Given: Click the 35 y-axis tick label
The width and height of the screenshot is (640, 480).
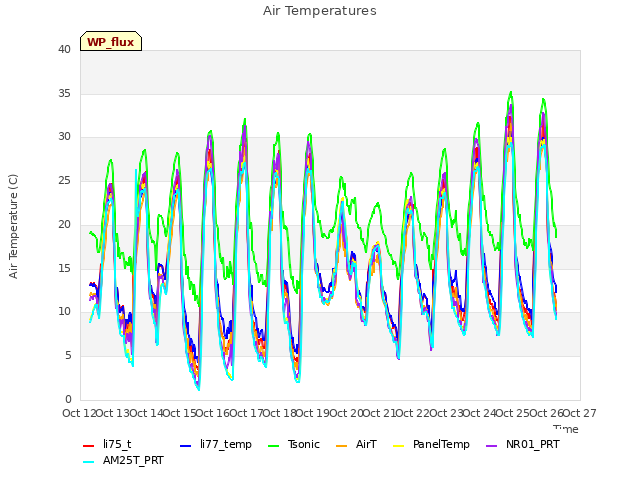Looking at the screenshot, I should pyautogui.click(x=64, y=93).
